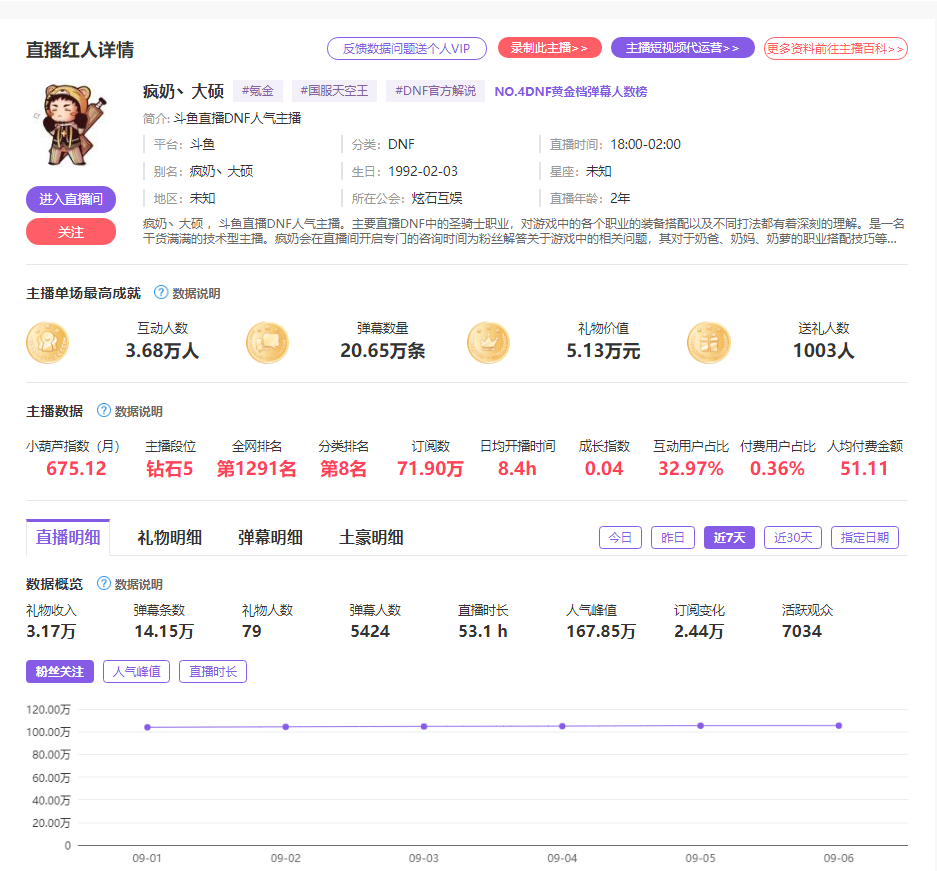Click the 送礼人数 medal icon
This screenshot has width=937, height=871.
(x=709, y=342)
